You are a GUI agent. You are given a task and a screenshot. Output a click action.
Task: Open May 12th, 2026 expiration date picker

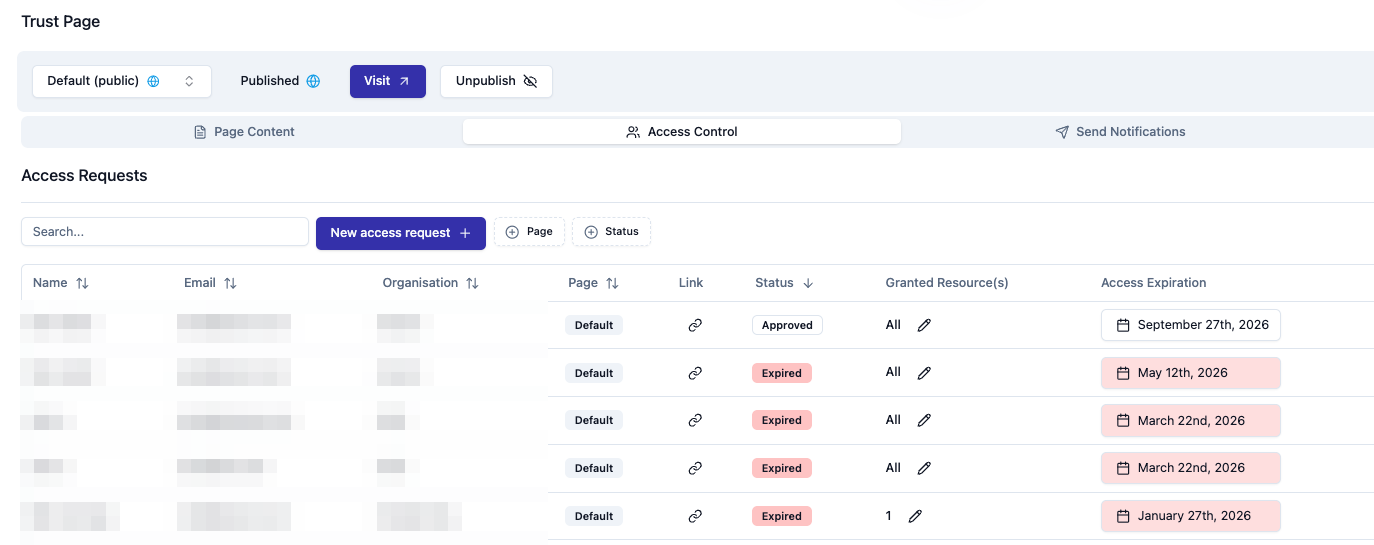pyautogui.click(x=1191, y=373)
